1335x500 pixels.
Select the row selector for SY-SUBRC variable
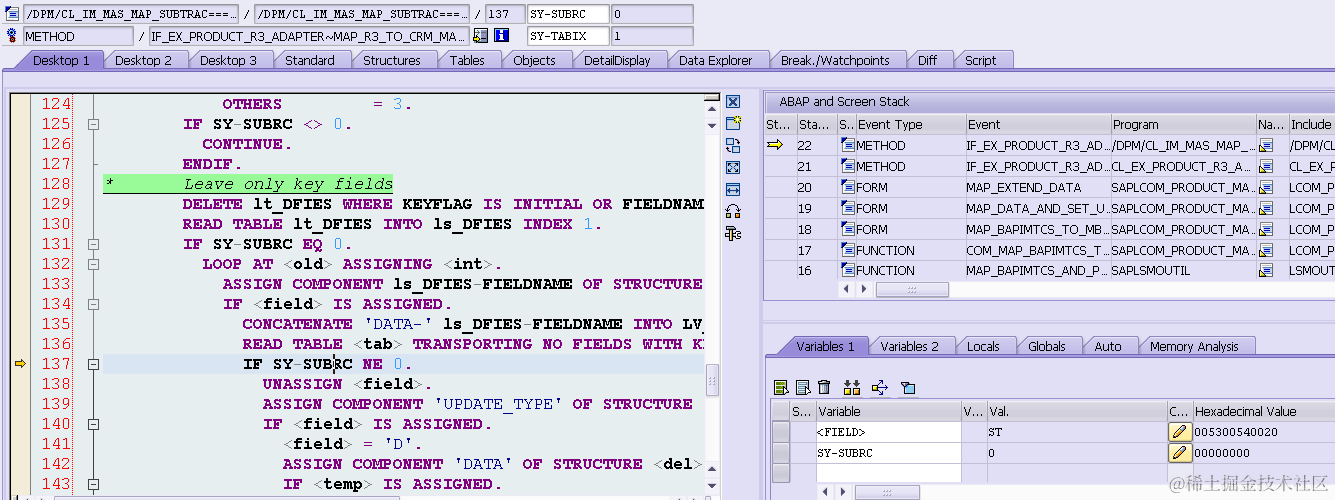[x=780, y=453]
